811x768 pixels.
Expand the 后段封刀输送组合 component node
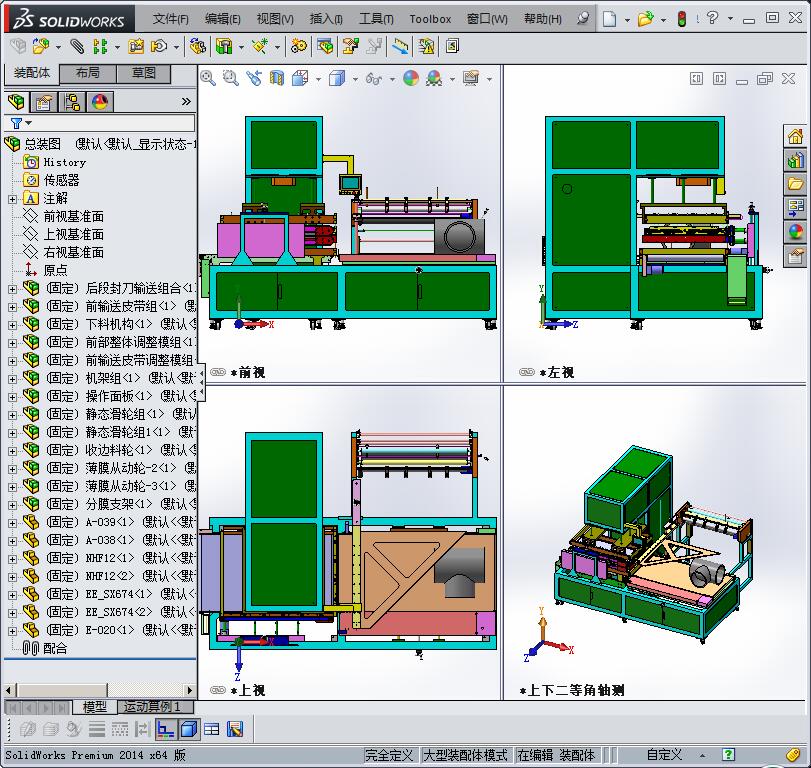12,289
